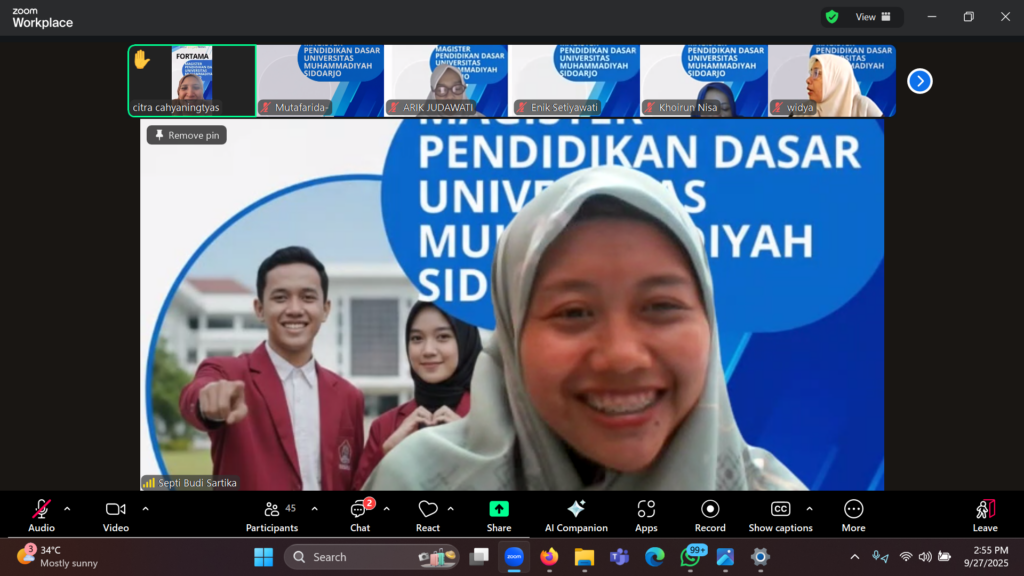
Task: Click Remove pin button
Action: click(187, 135)
